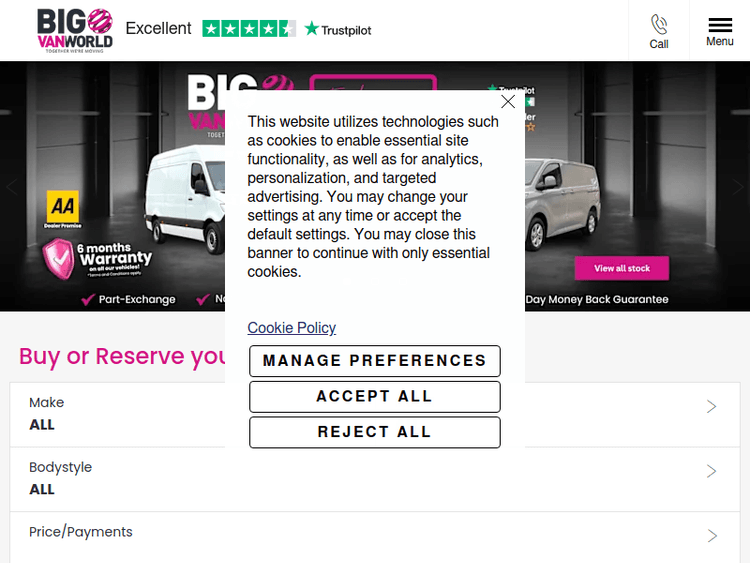750x563 pixels.
Task: Open the Cookie Policy link
Action: 291,328
